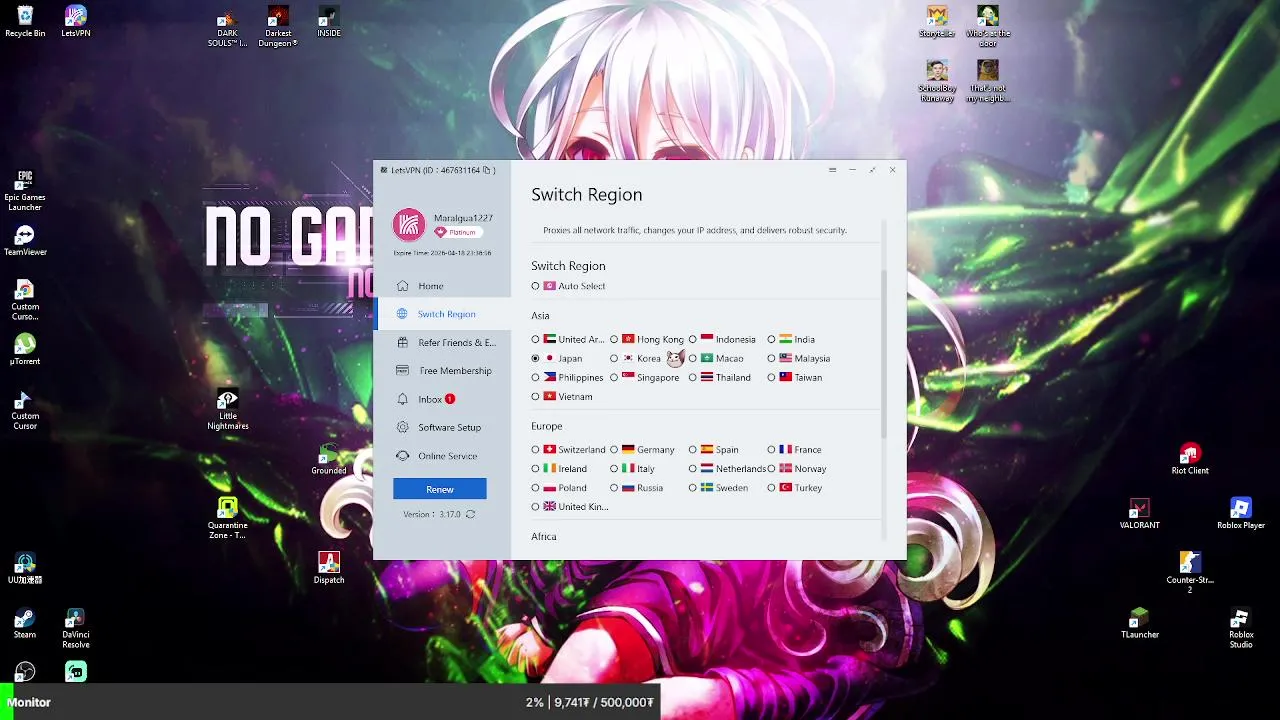Click the LetsVPN profile avatar logo
Viewport: 1280px width, 720px height.
(x=409, y=225)
